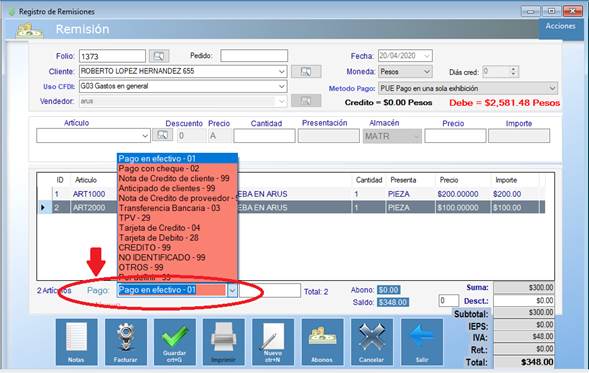The width and height of the screenshot is (589, 373).
Task: Open the Almacén MATR dropdown
Action: (416, 136)
